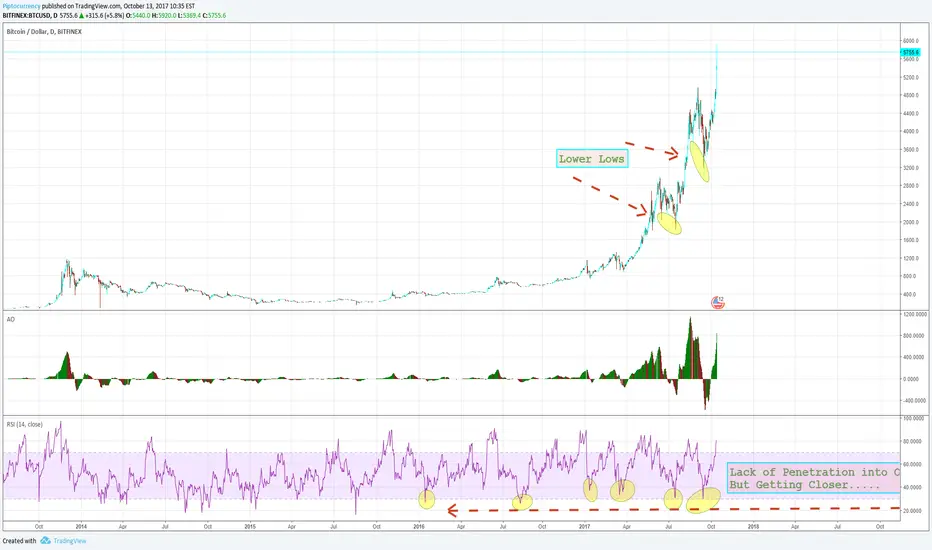Viewport: 932px width, 550px height.
Task: Click the C:5755.6 close value in header
Action: point(214,15)
